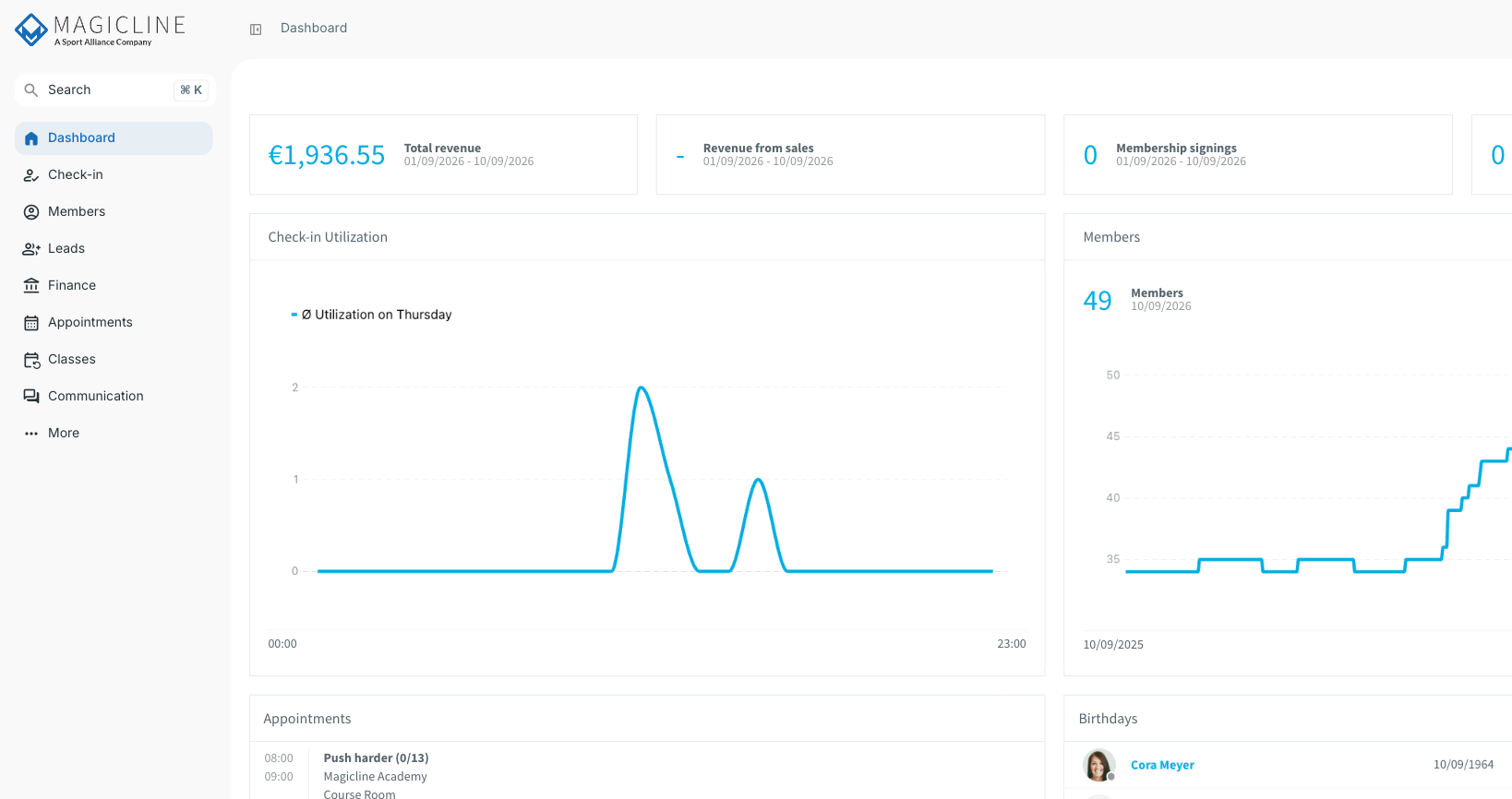Open the Dashboard menu item

[114, 138]
